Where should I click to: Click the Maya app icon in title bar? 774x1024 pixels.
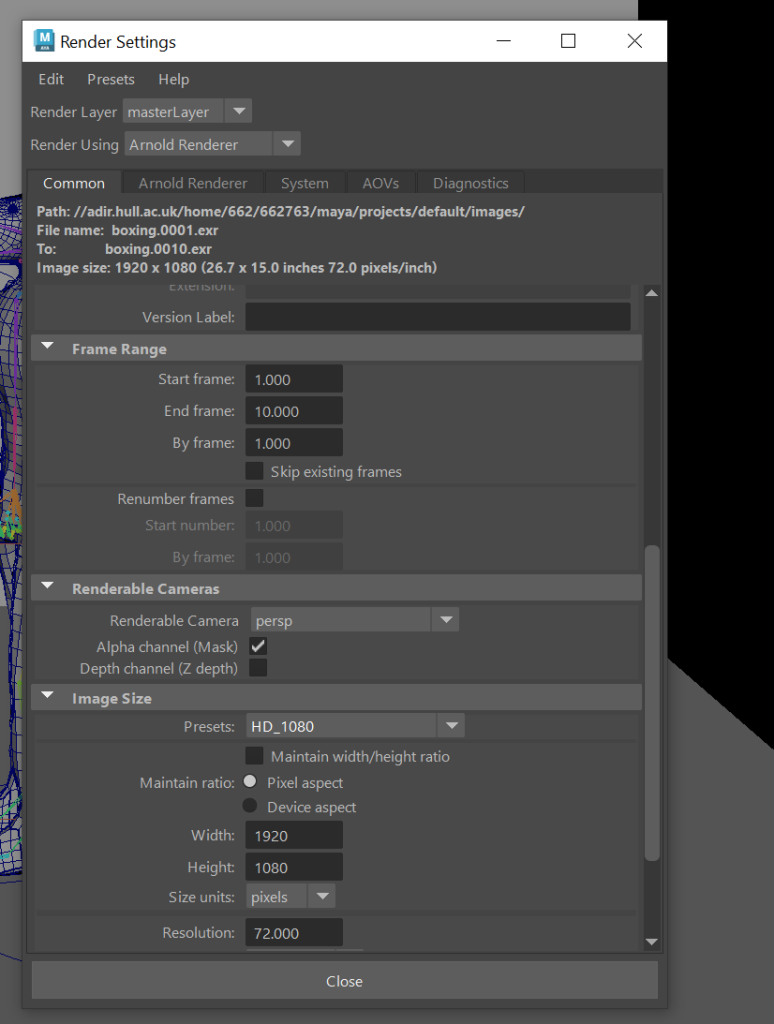click(44, 41)
